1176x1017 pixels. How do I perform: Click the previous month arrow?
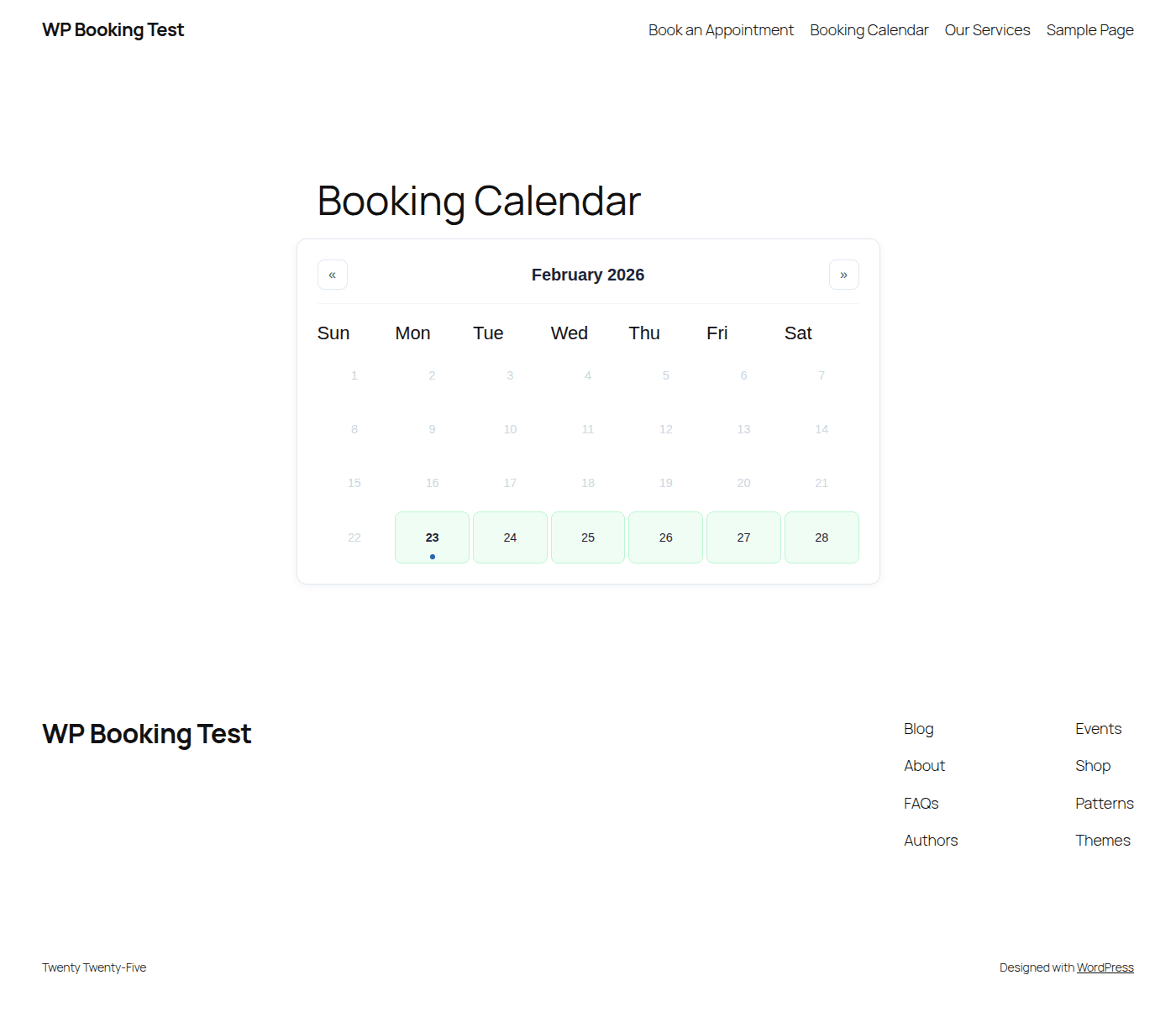coord(332,275)
